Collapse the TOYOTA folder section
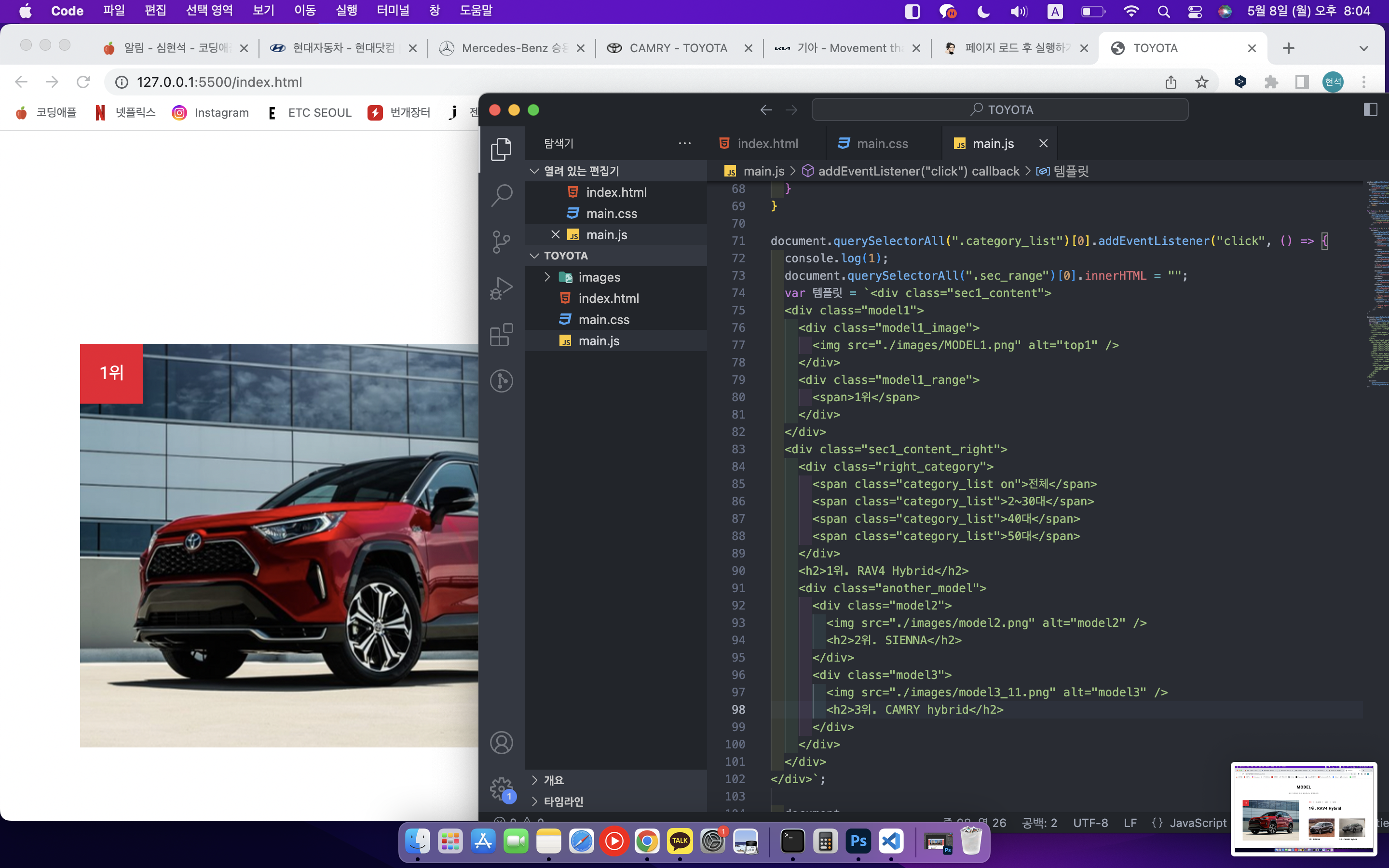 click(616, 256)
